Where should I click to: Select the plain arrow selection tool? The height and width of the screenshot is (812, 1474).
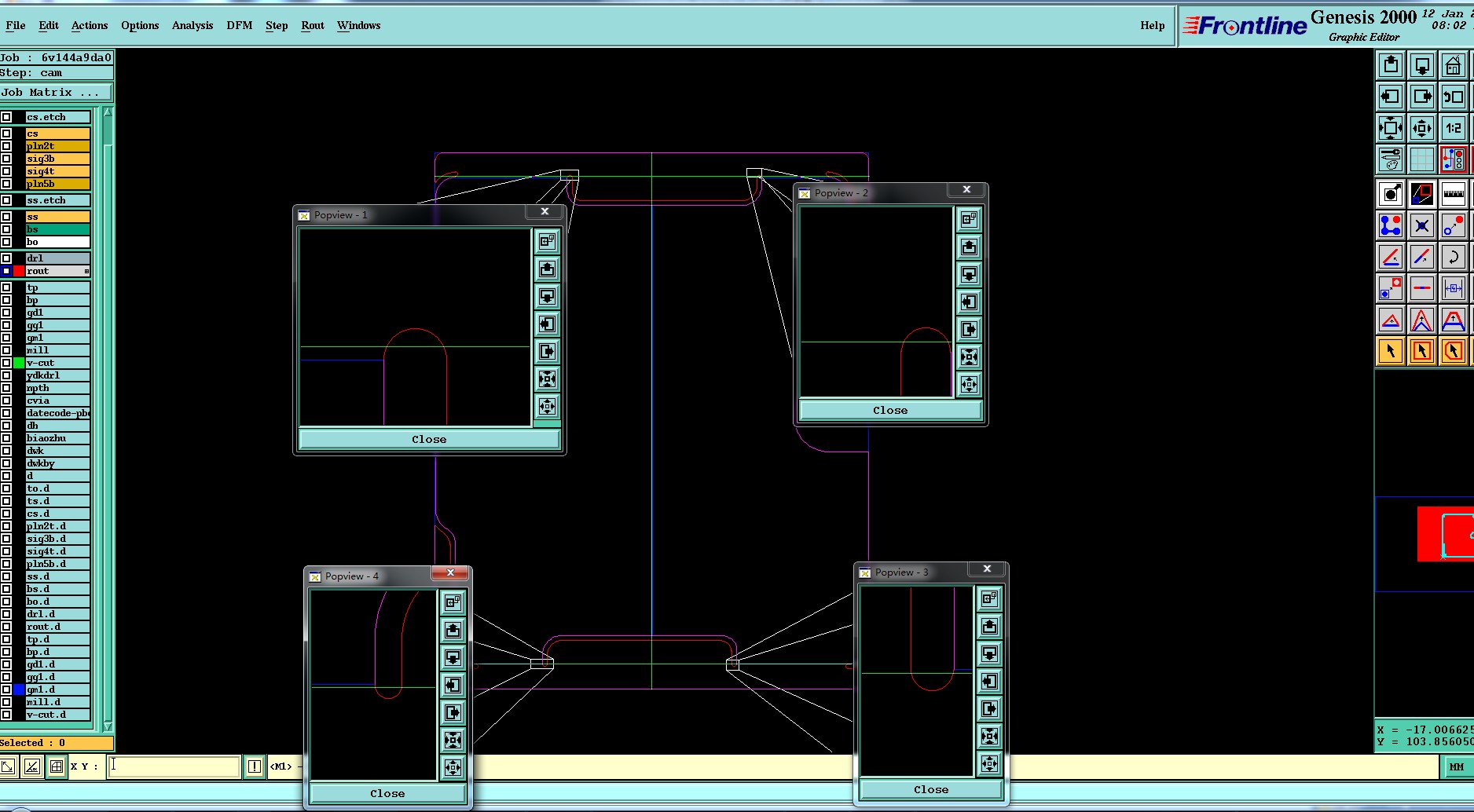click(1391, 351)
